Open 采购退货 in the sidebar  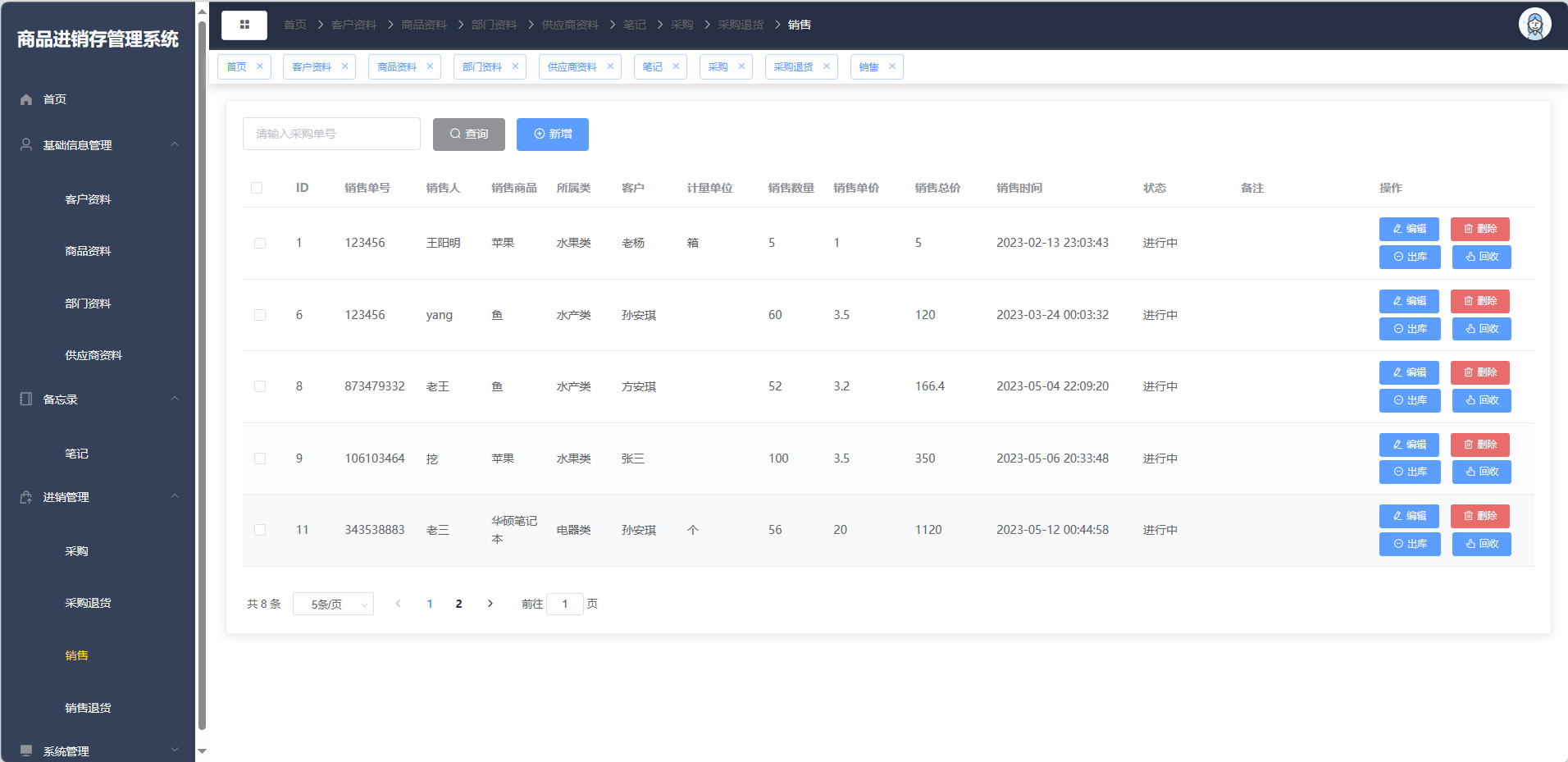coord(88,603)
